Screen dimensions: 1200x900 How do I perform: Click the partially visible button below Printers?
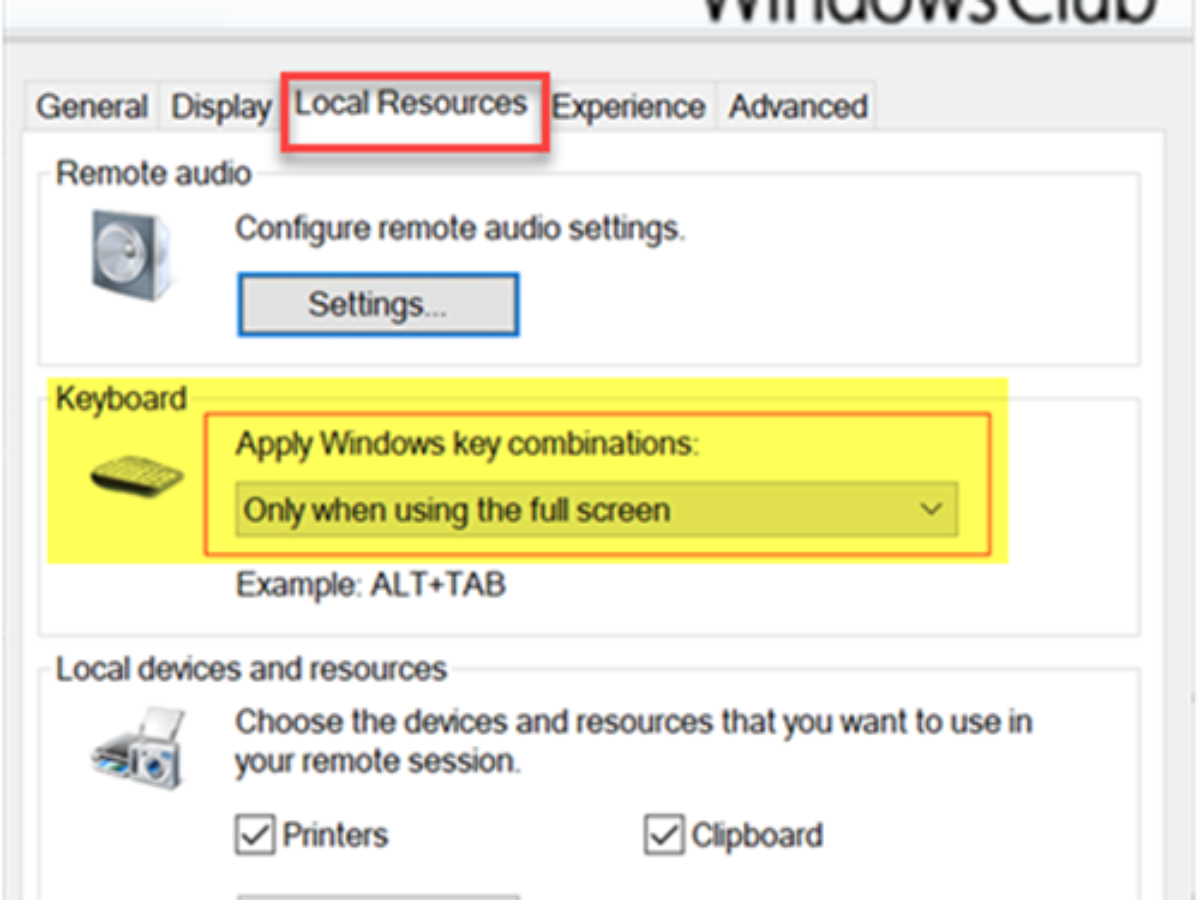(378, 897)
